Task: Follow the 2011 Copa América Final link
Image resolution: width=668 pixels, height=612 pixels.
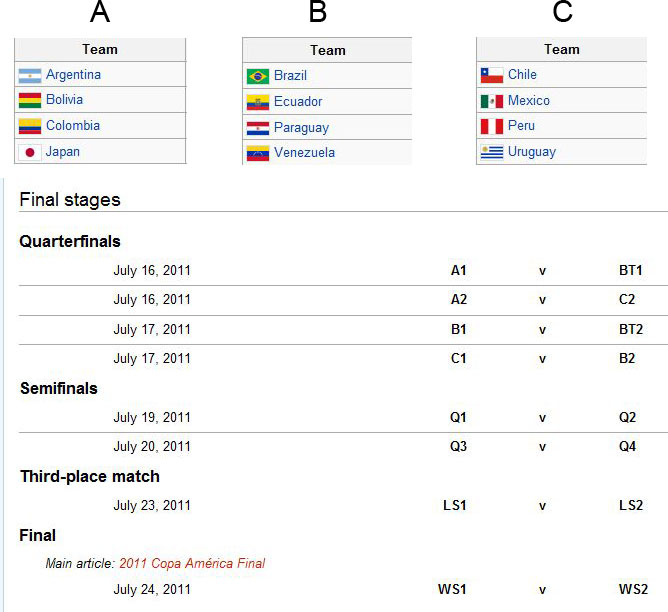Action: tap(192, 563)
